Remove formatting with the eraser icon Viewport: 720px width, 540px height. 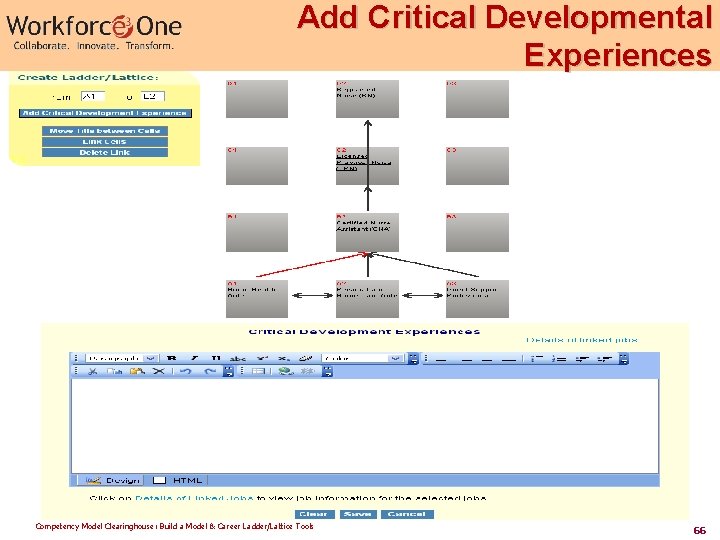(306, 358)
